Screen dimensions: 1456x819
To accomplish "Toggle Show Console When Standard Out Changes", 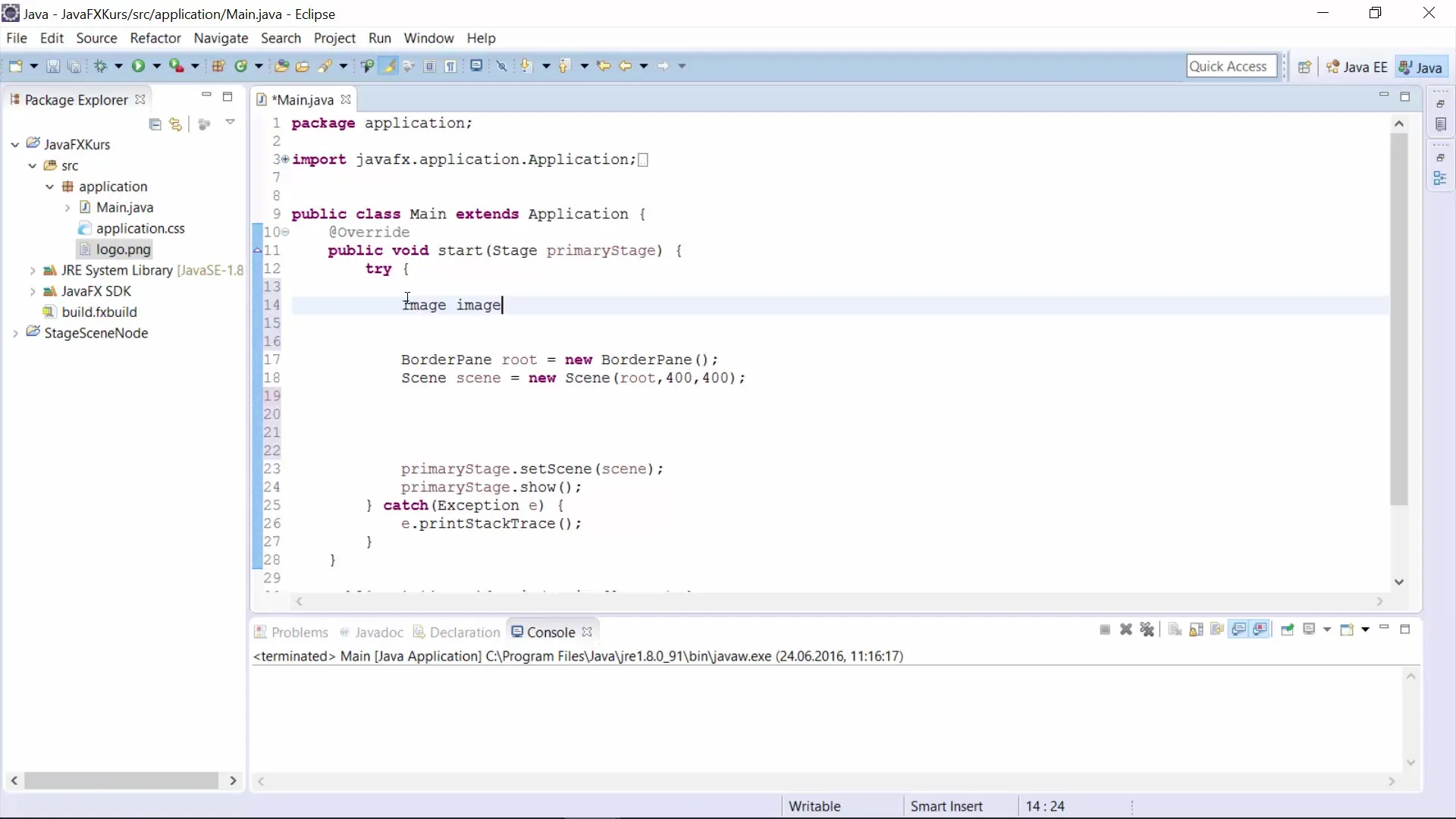I will (1239, 630).
